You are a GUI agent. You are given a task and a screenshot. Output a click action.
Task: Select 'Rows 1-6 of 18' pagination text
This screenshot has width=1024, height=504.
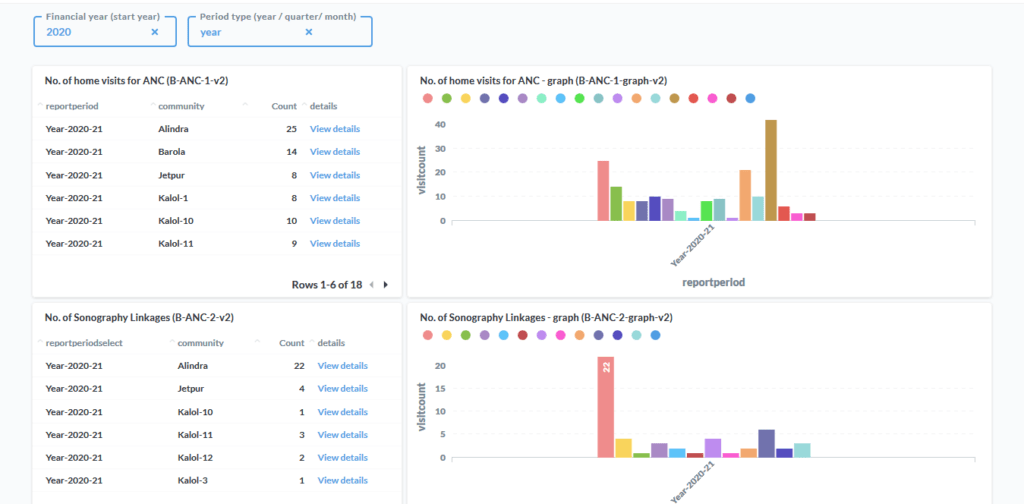click(327, 285)
